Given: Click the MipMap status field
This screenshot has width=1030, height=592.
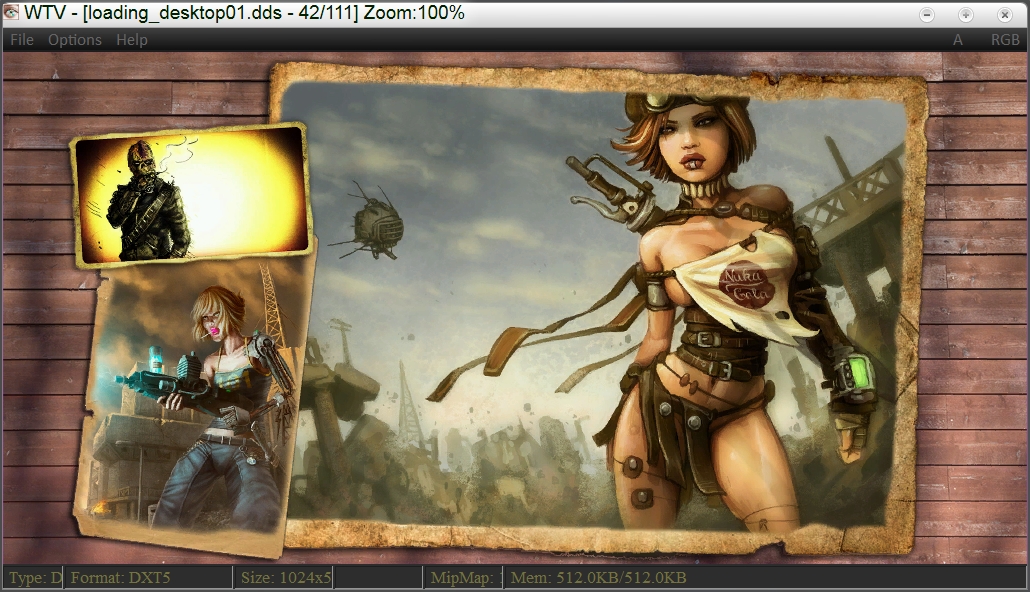Looking at the screenshot, I should (461, 578).
